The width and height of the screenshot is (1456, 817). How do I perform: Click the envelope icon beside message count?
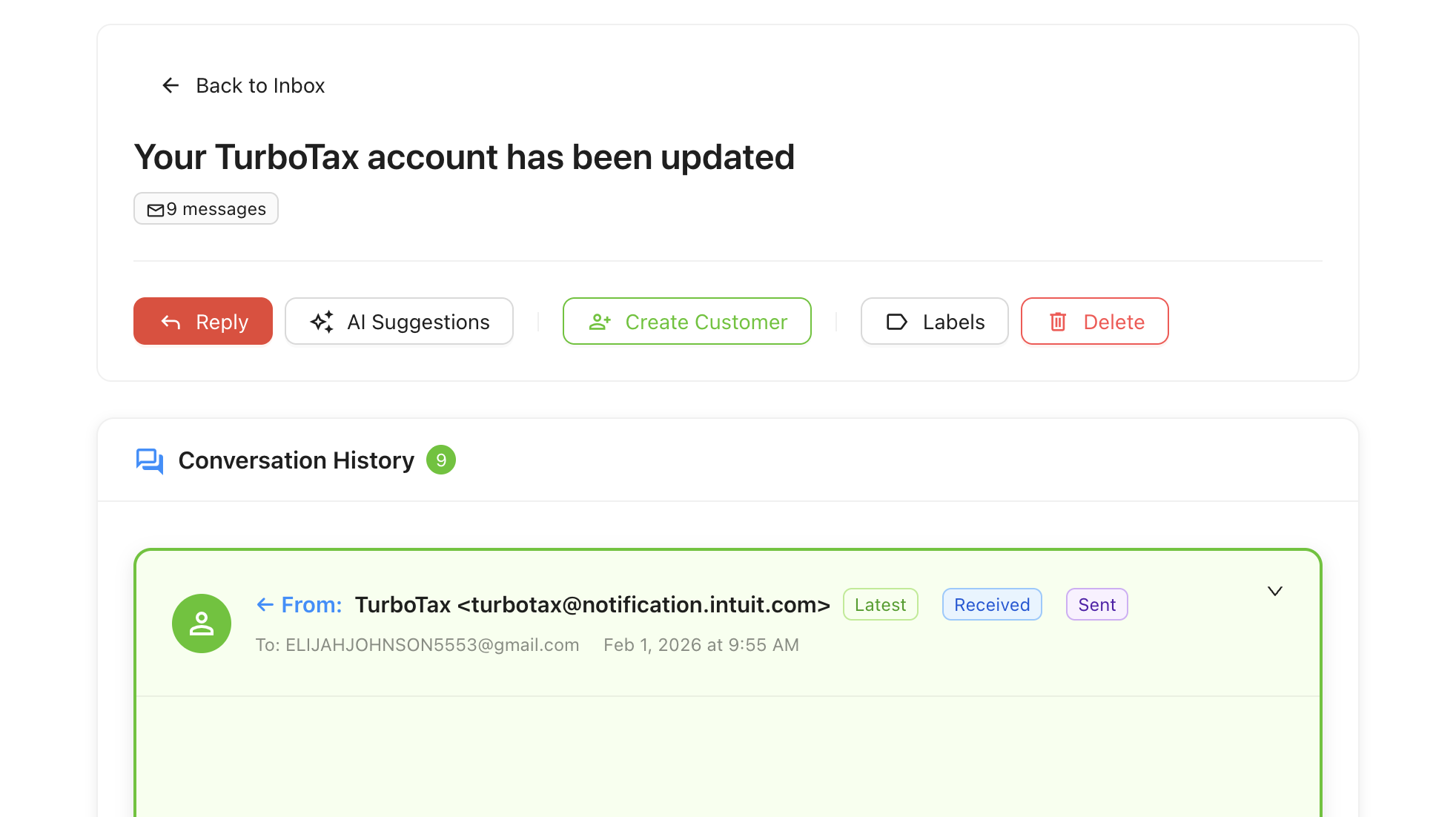pos(156,211)
